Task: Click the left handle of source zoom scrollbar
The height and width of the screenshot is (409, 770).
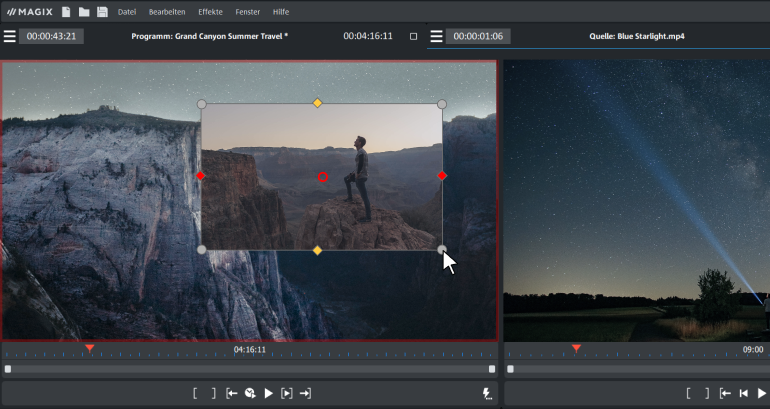Action: (x=511, y=369)
